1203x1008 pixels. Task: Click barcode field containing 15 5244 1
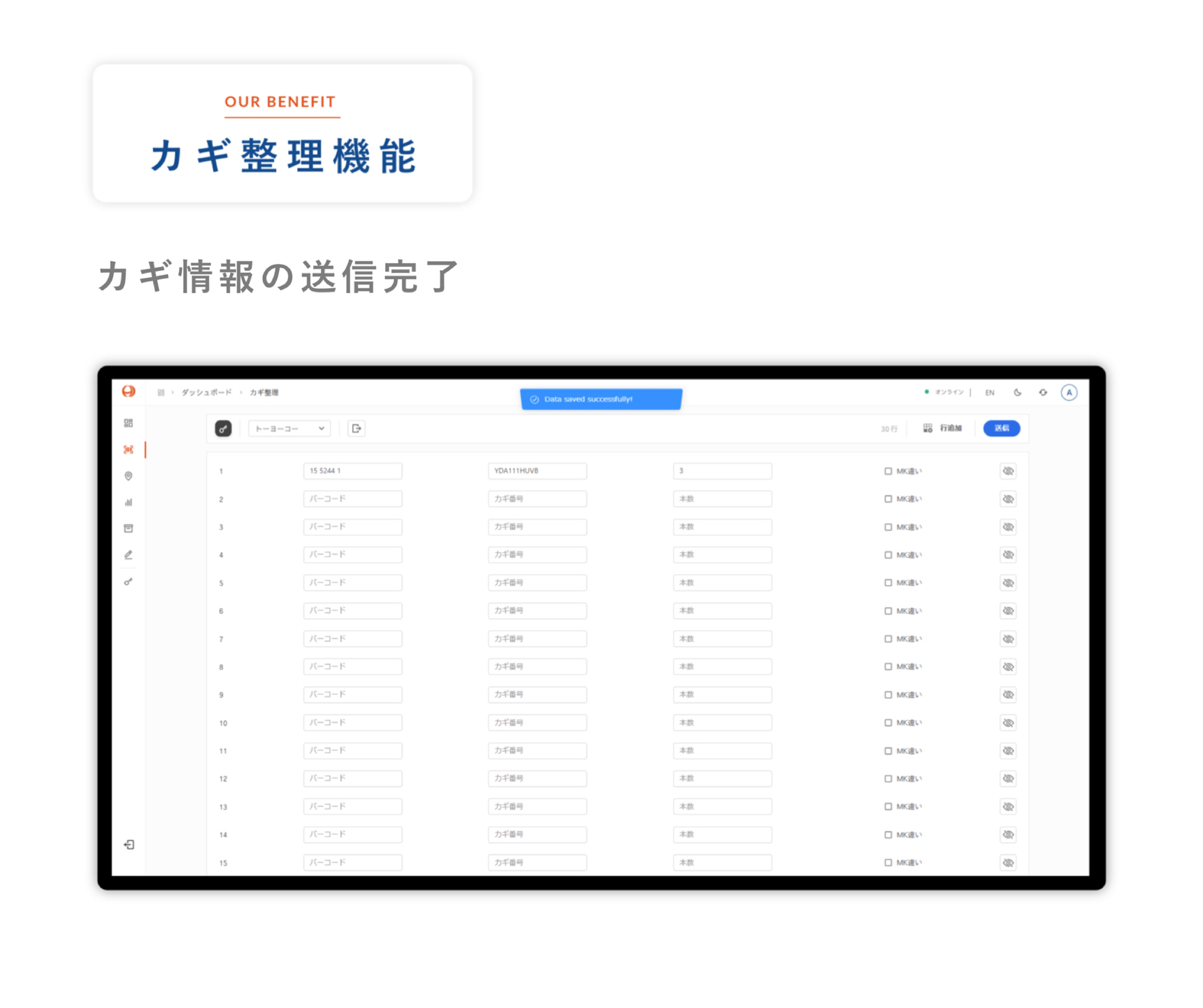[x=353, y=471]
